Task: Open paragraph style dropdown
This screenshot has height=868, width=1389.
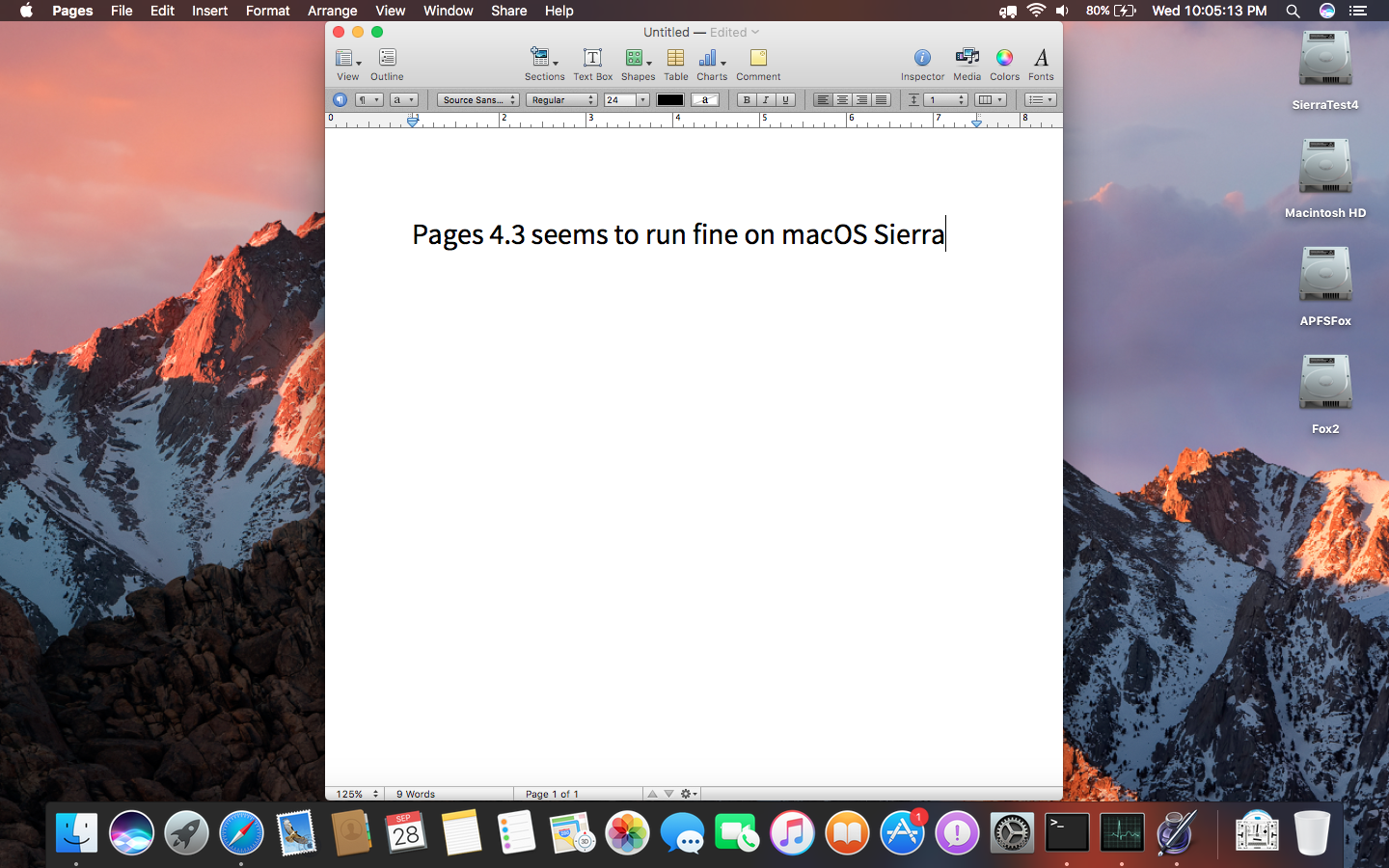Action: (368, 99)
